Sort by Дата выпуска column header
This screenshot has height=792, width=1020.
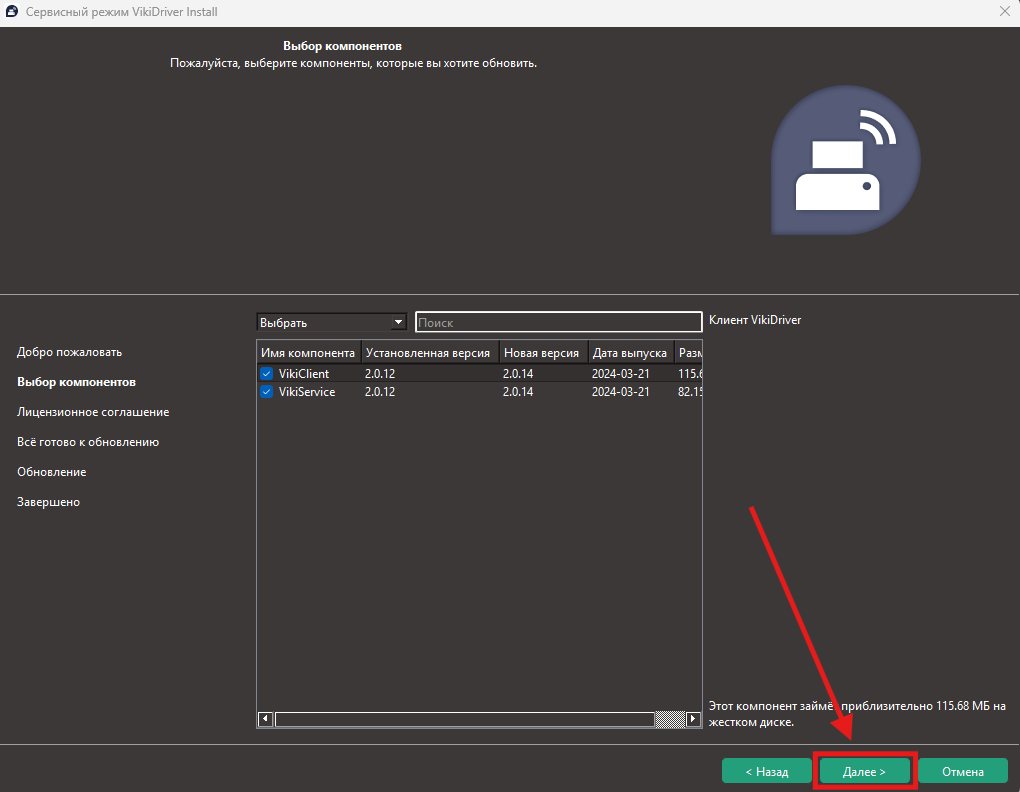coord(631,352)
